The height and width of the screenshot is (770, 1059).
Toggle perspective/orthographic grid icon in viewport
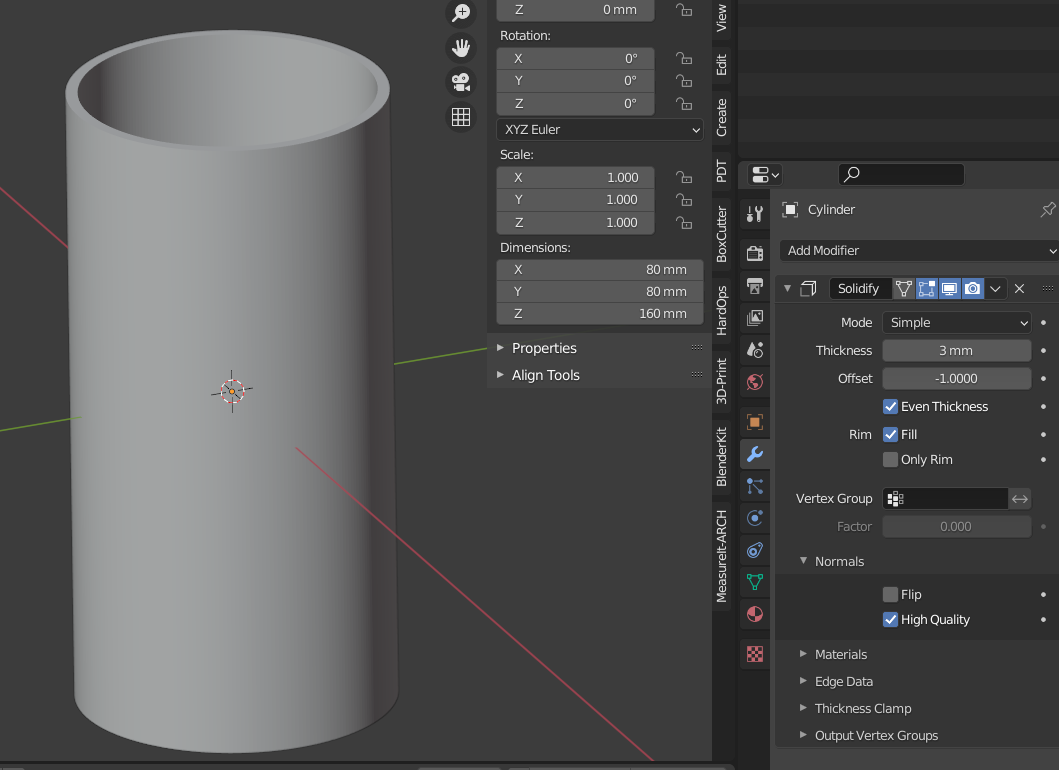tap(460, 117)
